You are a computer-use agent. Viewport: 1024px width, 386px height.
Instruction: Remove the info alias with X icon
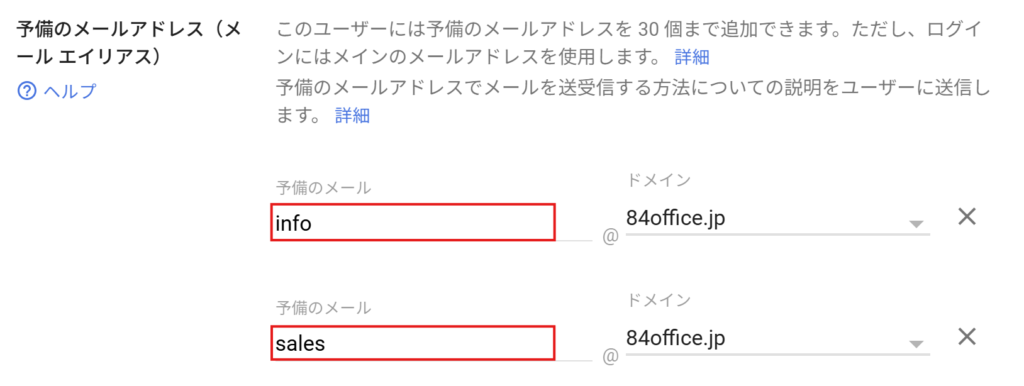point(967,217)
